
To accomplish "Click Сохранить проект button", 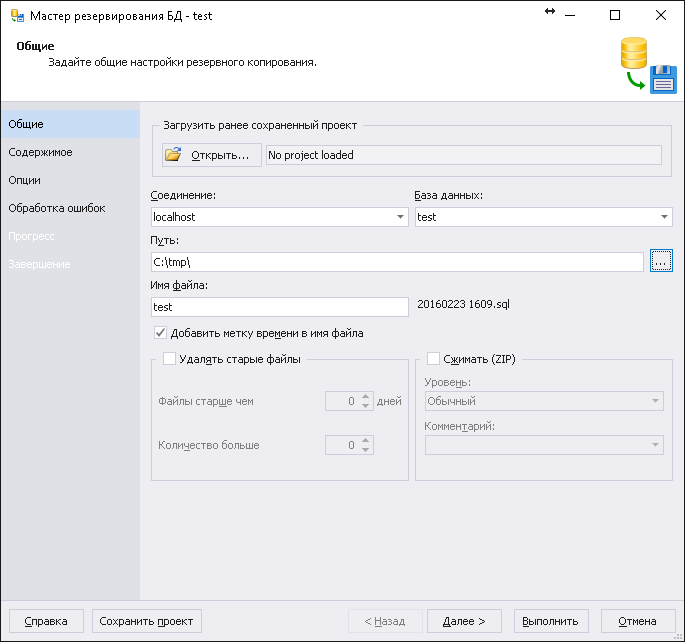I will pyautogui.click(x=146, y=621).
